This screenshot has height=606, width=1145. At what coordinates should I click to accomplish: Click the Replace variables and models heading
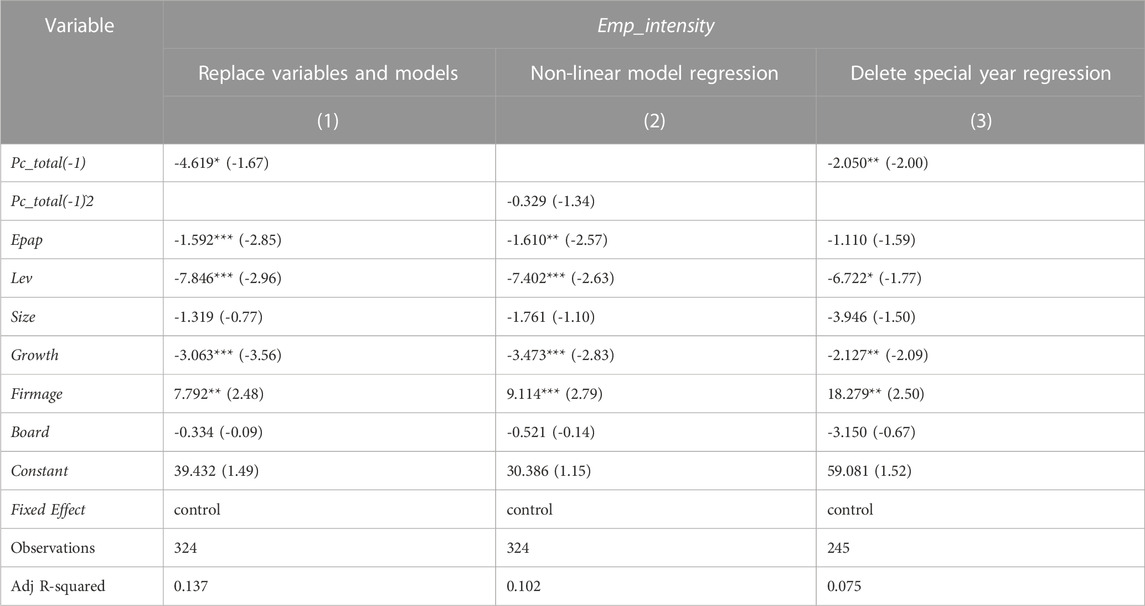(x=328, y=73)
